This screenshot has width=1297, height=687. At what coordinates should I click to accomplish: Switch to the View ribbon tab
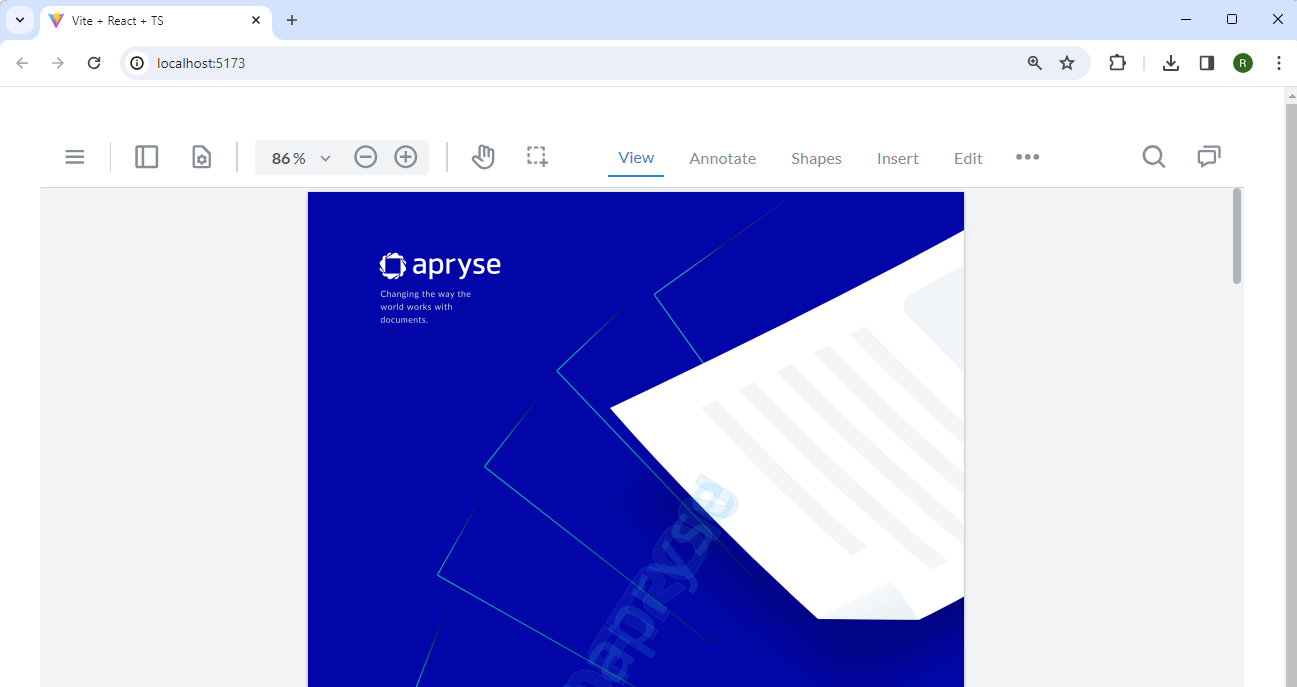click(x=636, y=157)
